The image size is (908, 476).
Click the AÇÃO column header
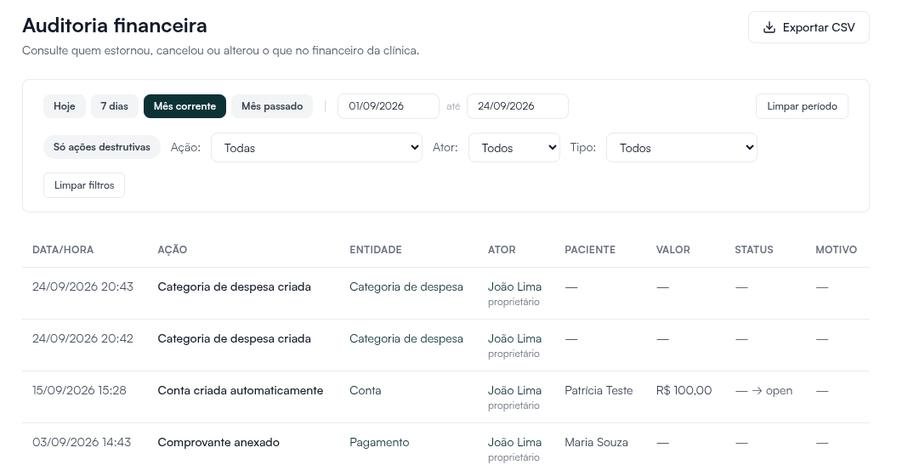[172, 250]
